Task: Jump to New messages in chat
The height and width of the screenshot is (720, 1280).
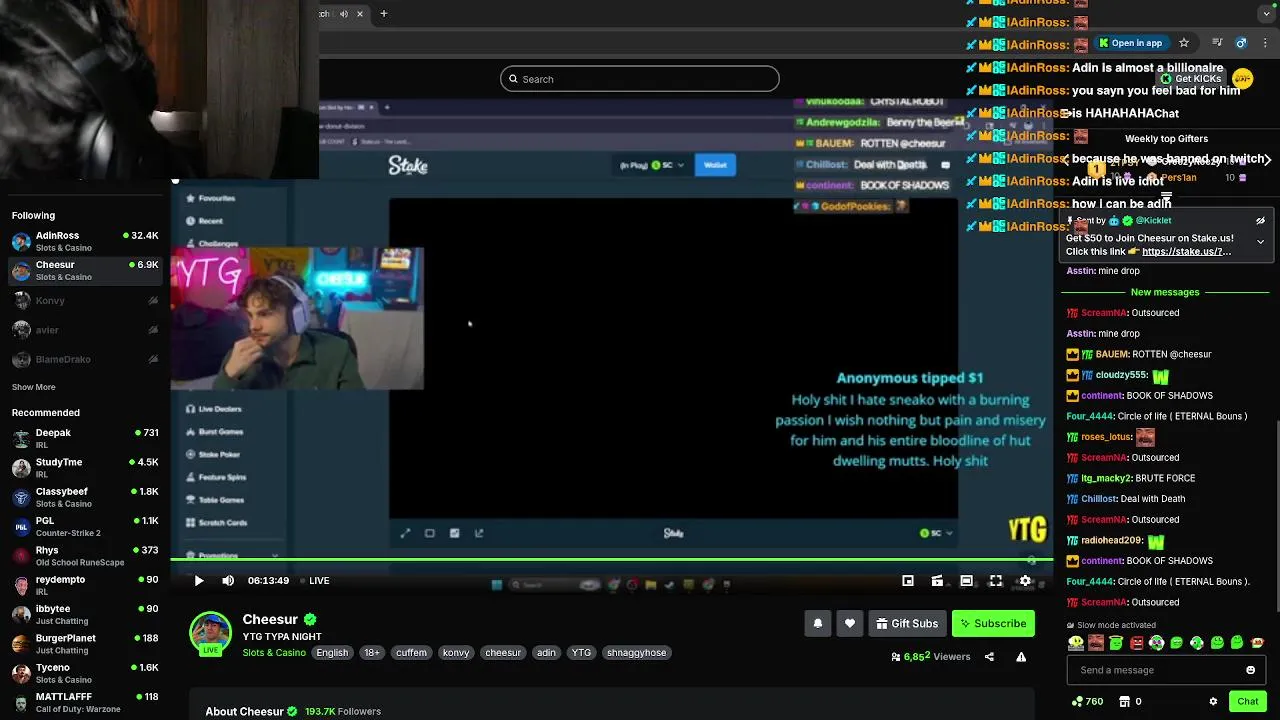Action: (1164, 292)
